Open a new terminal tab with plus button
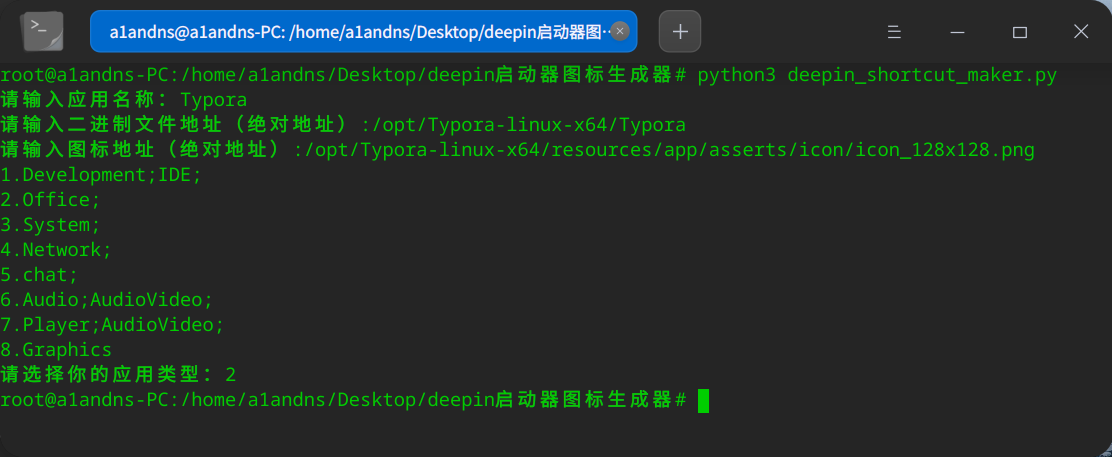This screenshot has height=457, width=1112. [680, 31]
